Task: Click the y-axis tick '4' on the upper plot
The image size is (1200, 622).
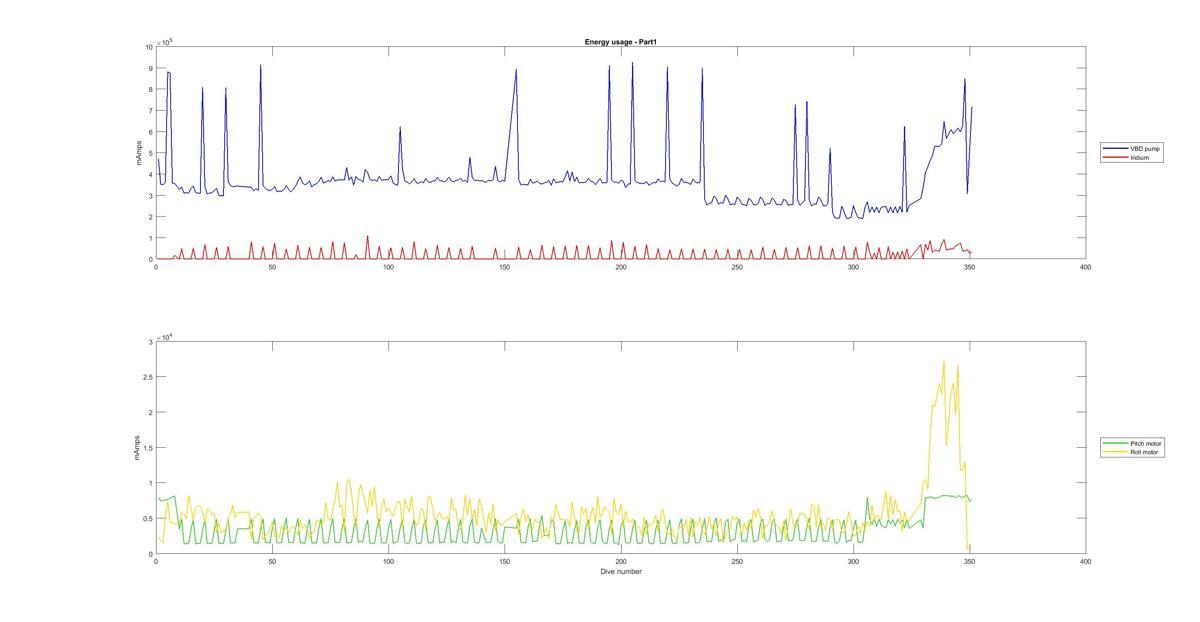Action: click(x=150, y=174)
